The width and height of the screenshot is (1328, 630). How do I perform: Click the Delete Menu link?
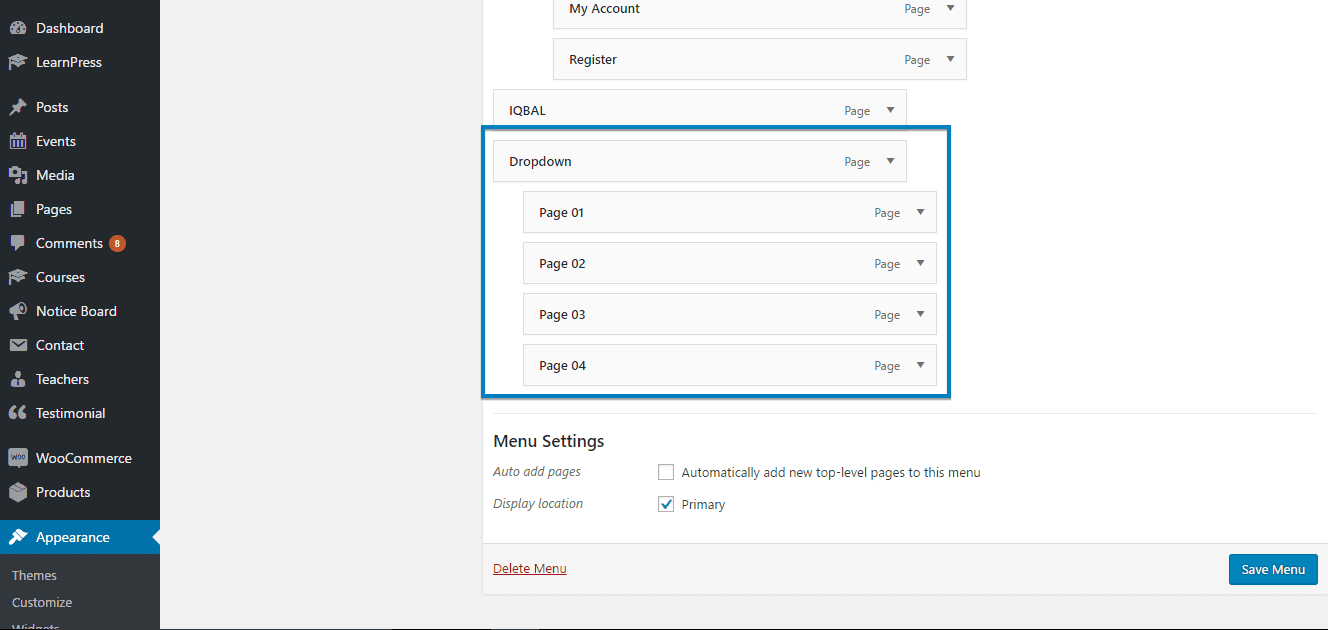point(529,568)
